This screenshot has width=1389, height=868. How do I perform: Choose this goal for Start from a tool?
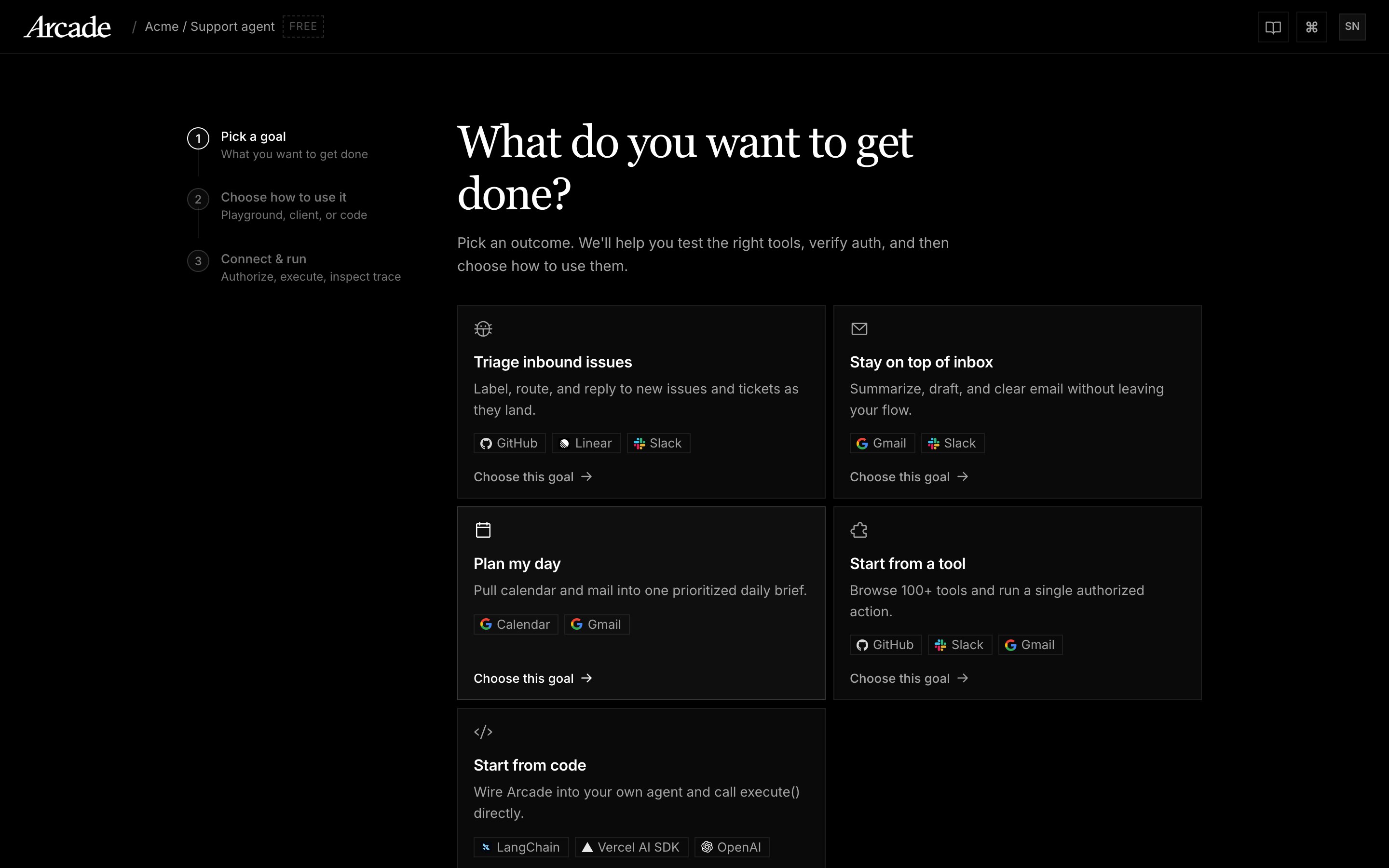pos(909,678)
